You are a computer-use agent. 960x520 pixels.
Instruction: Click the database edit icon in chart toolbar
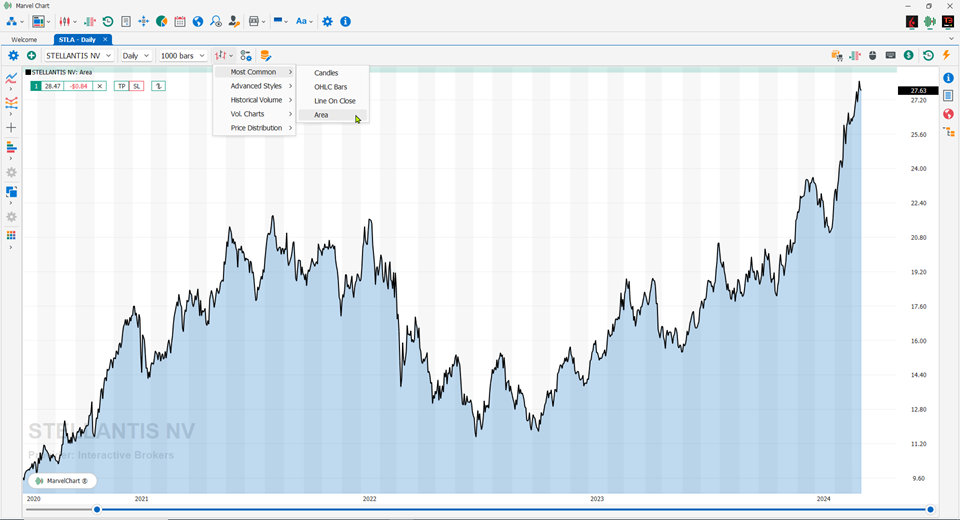(265, 56)
